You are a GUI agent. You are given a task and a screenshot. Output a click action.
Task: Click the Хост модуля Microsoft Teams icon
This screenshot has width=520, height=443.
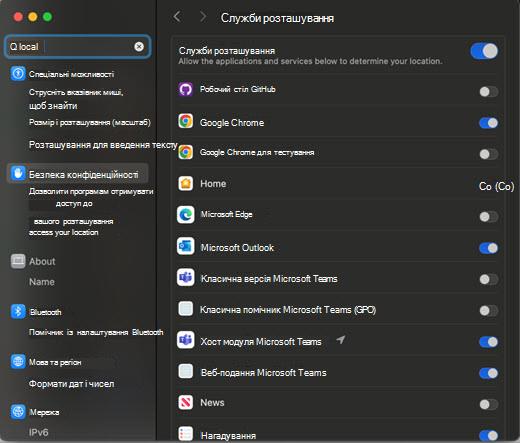pyautogui.click(x=186, y=340)
